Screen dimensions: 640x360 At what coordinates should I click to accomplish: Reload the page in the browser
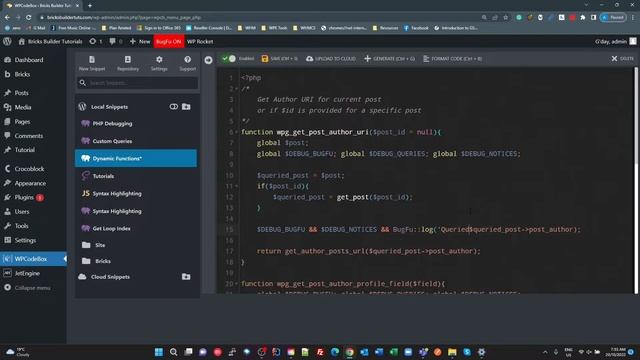pyautogui.click(x=28, y=18)
